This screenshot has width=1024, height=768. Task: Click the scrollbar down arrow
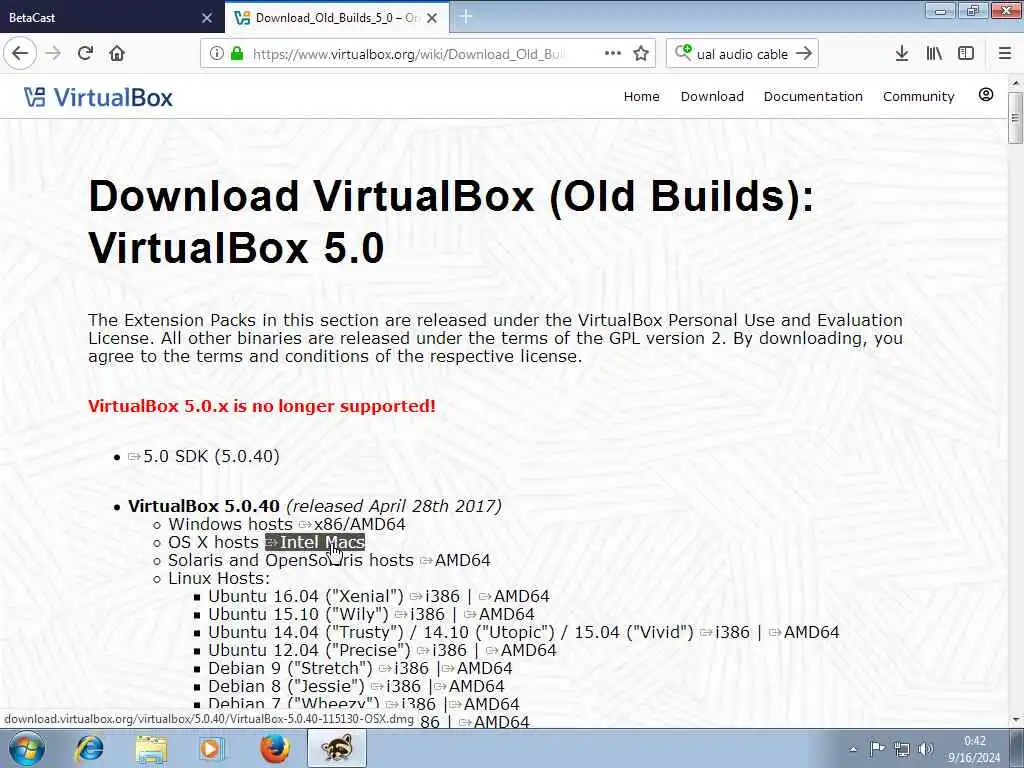[x=1016, y=720]
